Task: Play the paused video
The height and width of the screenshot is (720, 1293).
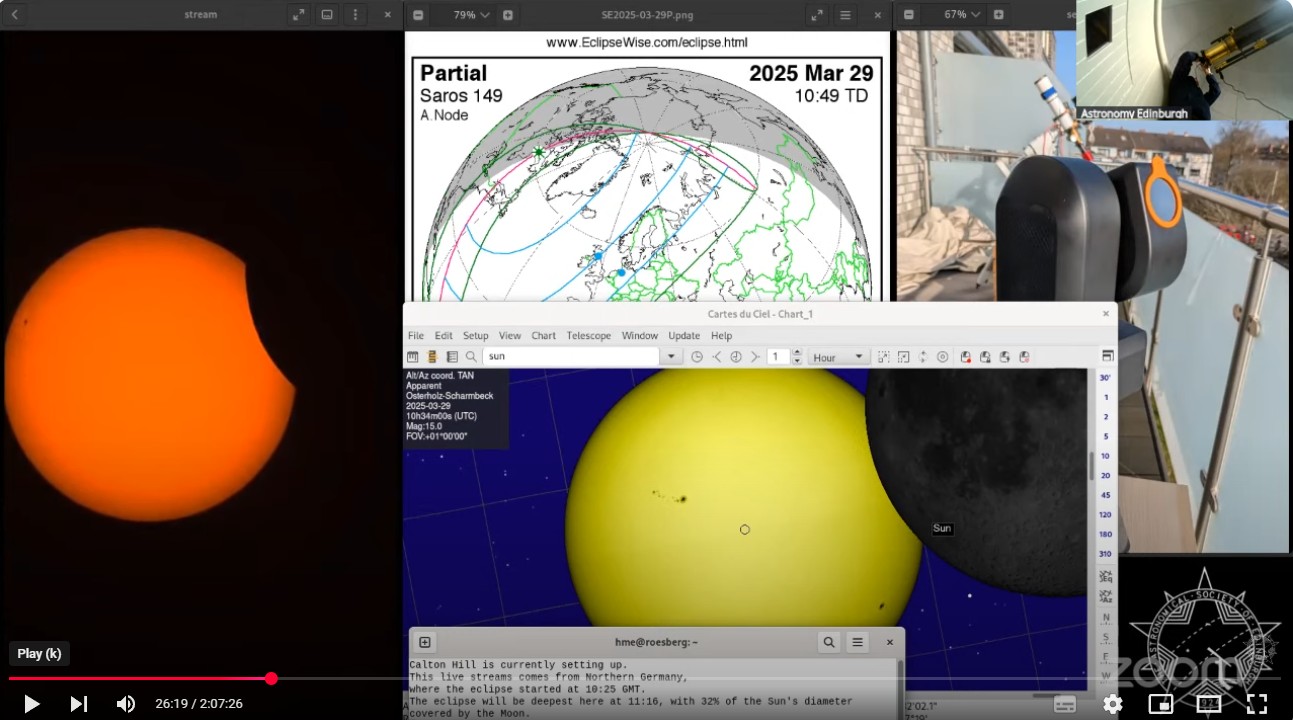Action: tap(31, 704)
